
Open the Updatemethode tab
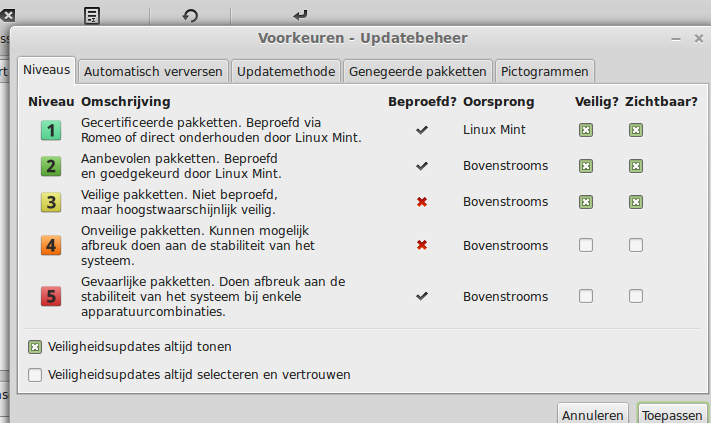pyautogui.click(x=286, y=72)
